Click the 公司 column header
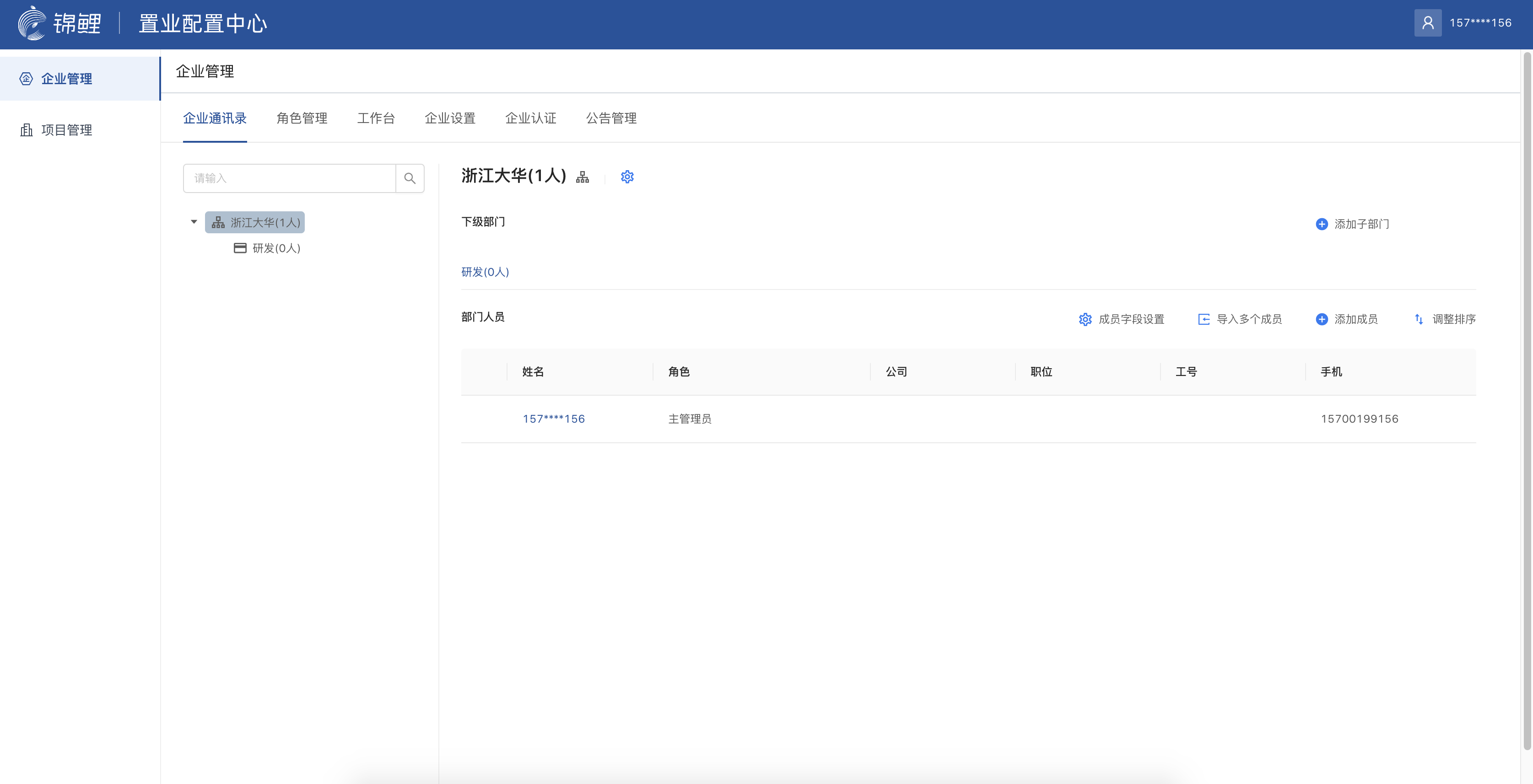This screenshot has width=1533, height=784. coord(896,372)
